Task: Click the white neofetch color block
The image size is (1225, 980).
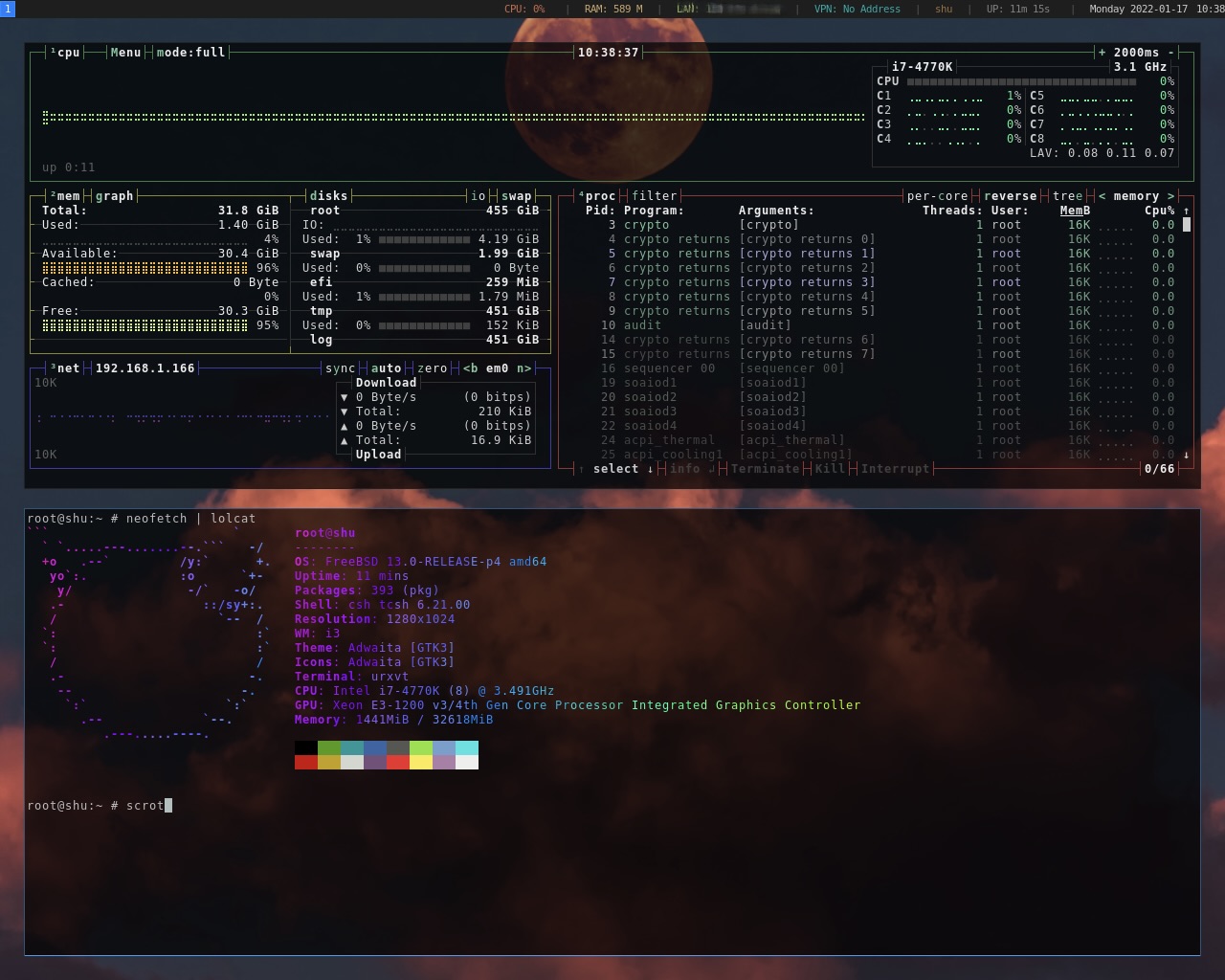Action: [467, 762]
